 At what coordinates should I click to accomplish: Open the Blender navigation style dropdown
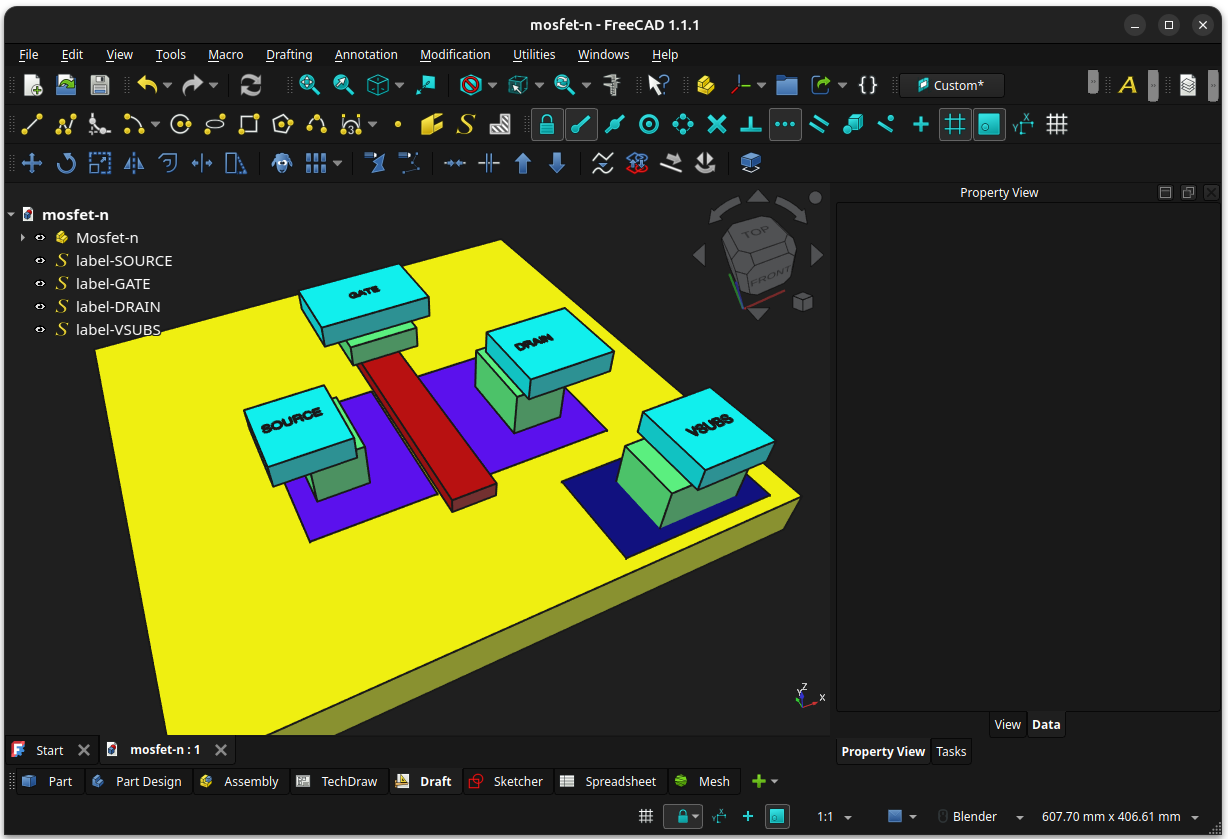coord(983,817)
